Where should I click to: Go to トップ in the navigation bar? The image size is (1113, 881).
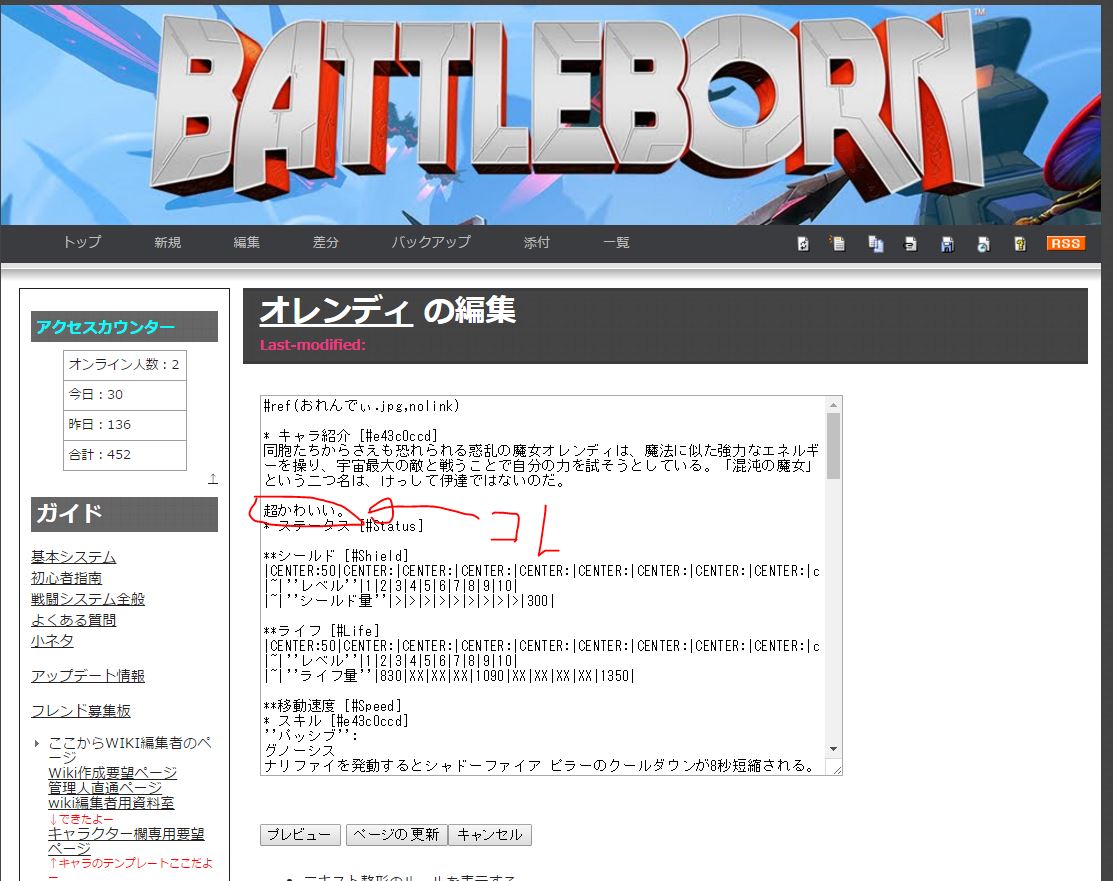82,242
